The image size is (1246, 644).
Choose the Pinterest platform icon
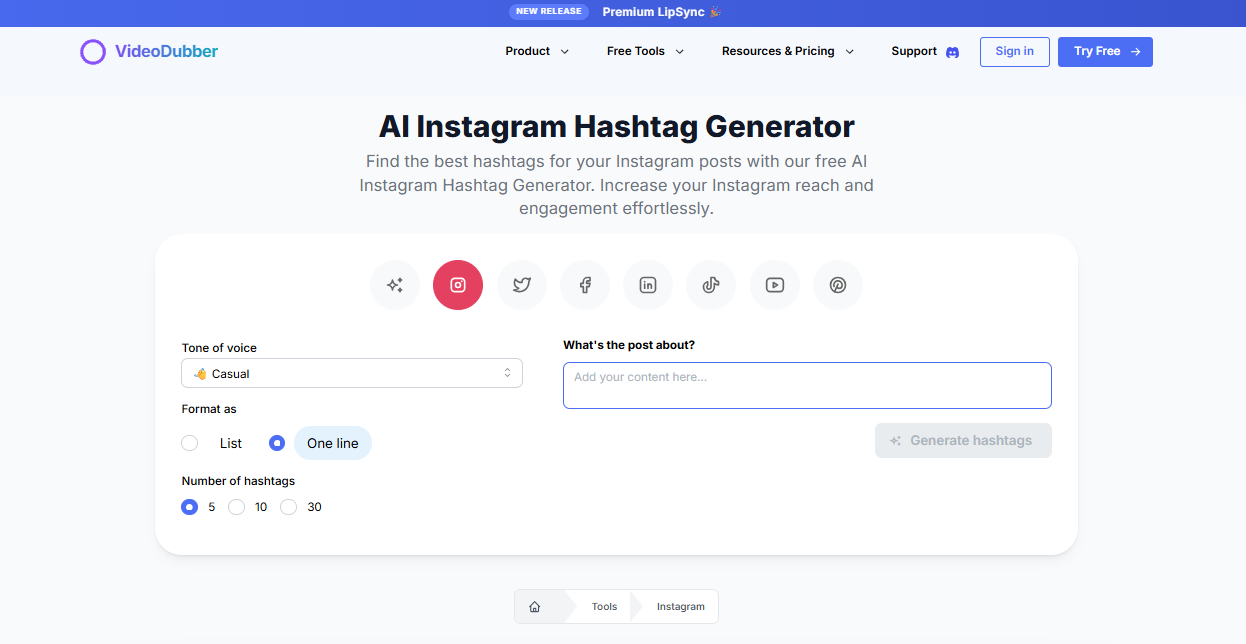pos(838,285)
